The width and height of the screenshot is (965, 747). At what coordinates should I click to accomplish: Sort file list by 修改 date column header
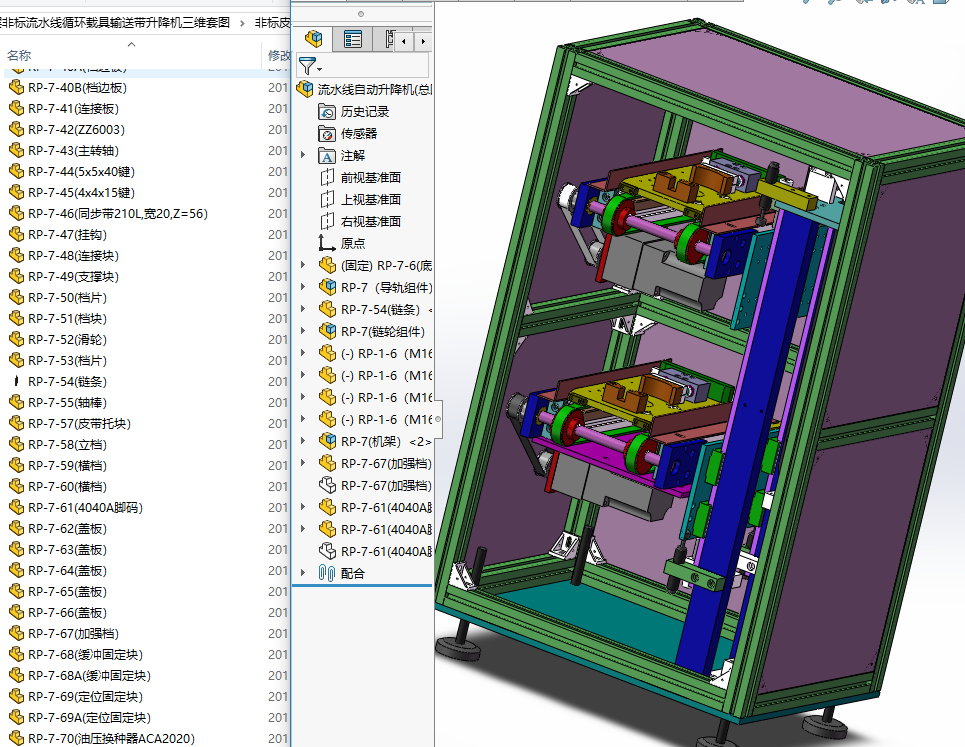click(x=279, y=55)
